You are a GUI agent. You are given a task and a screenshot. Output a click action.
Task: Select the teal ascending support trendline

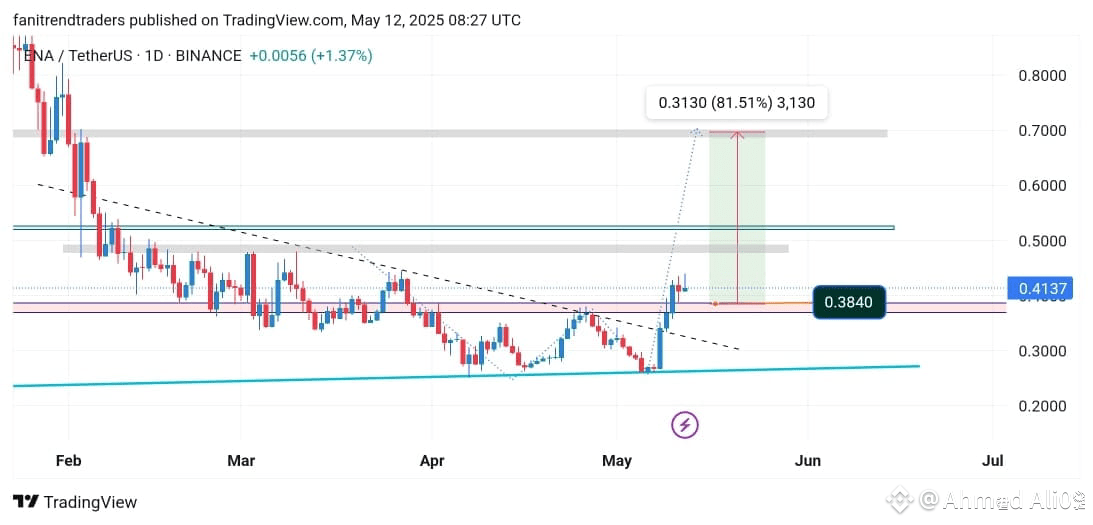pyautogui.click(x=466, y=376)
